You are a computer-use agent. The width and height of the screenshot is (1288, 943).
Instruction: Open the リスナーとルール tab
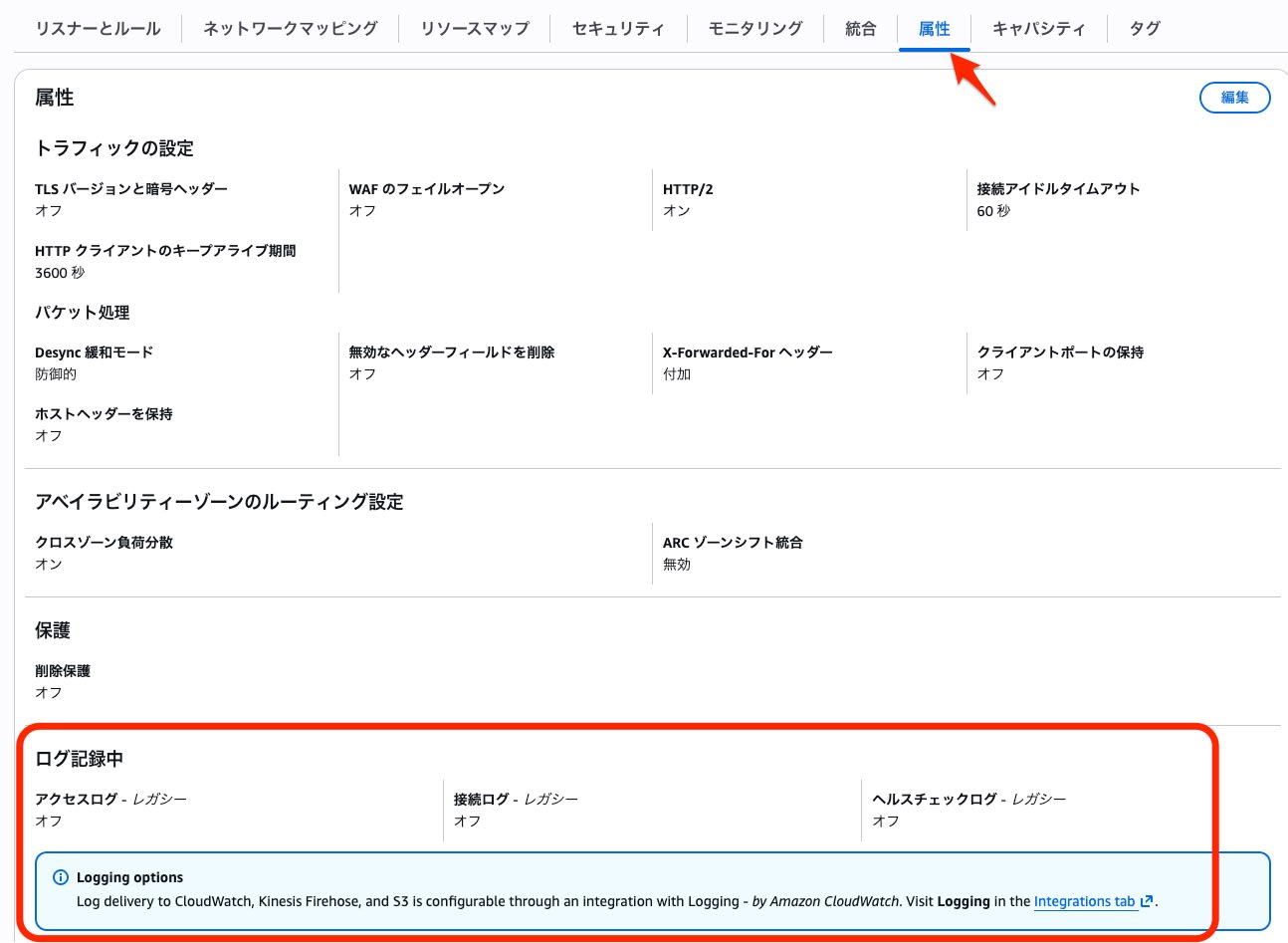98,28
